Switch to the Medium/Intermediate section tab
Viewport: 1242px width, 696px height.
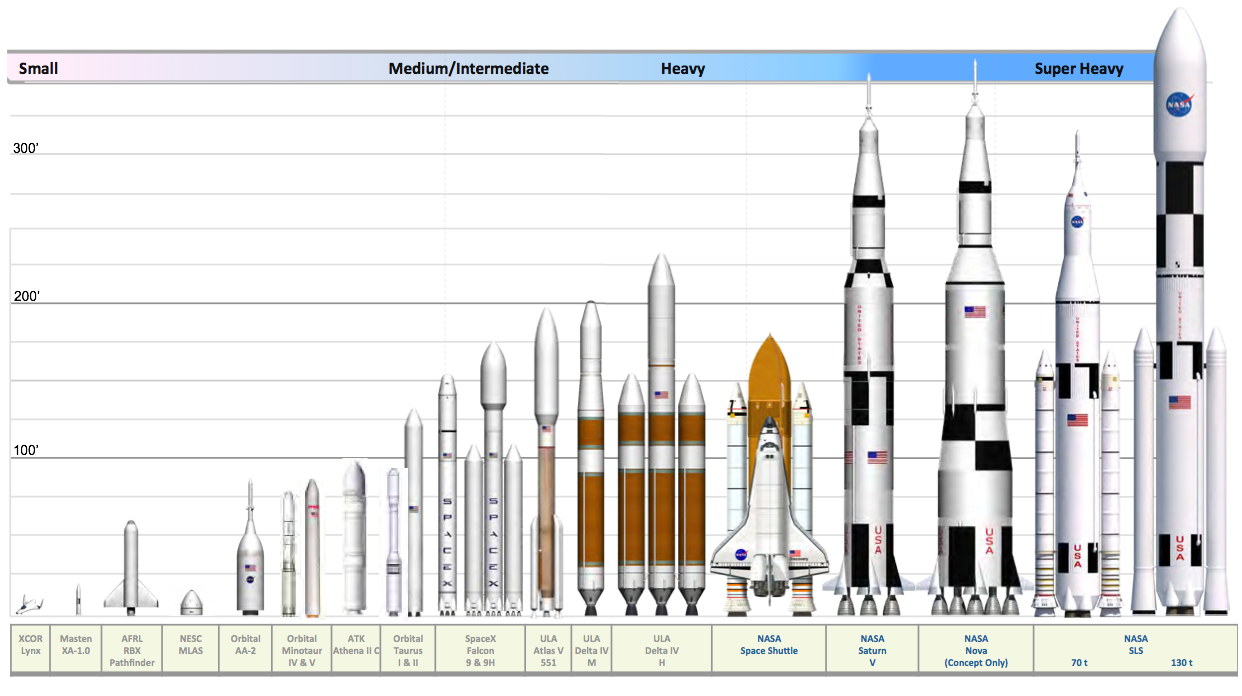point(469,68)
